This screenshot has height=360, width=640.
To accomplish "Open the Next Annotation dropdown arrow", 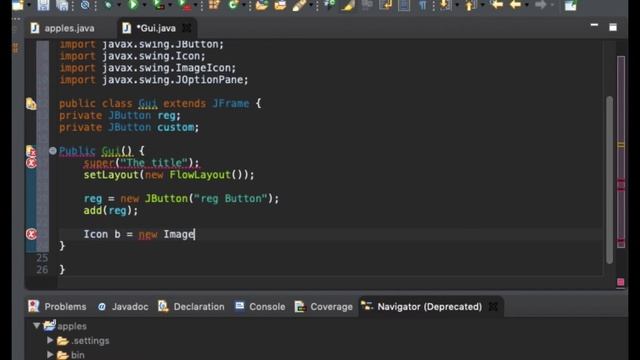I will point(457,5).
